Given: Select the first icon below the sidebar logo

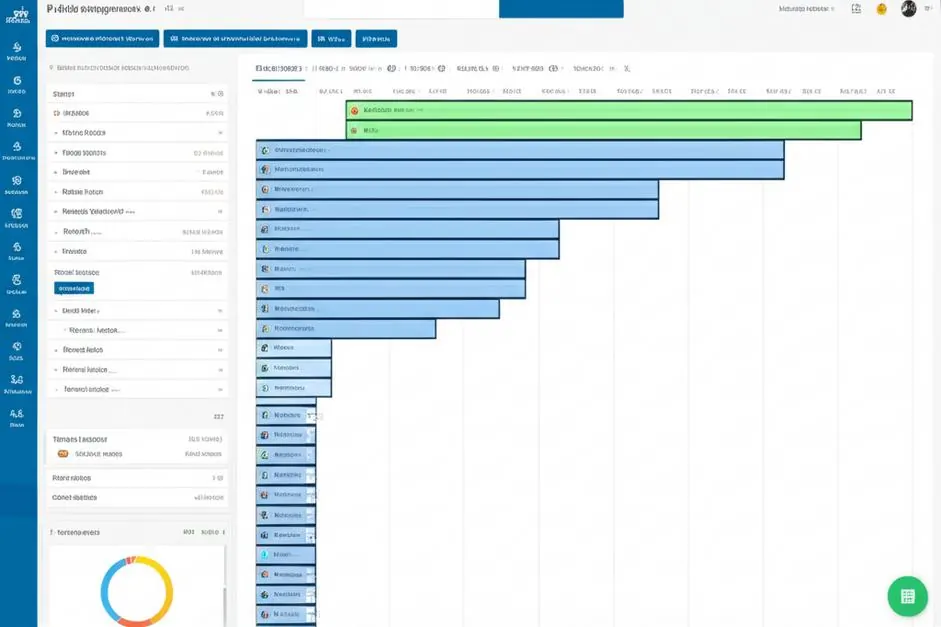Looking at the screenshot, I should [x=17, y=51].
